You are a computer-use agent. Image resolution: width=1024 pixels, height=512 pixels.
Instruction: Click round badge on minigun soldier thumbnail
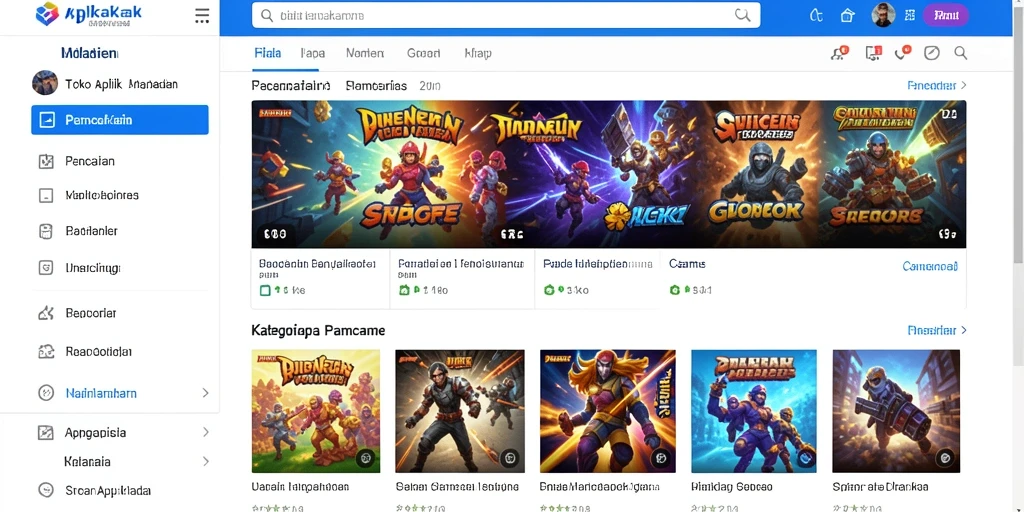point(945,458)
